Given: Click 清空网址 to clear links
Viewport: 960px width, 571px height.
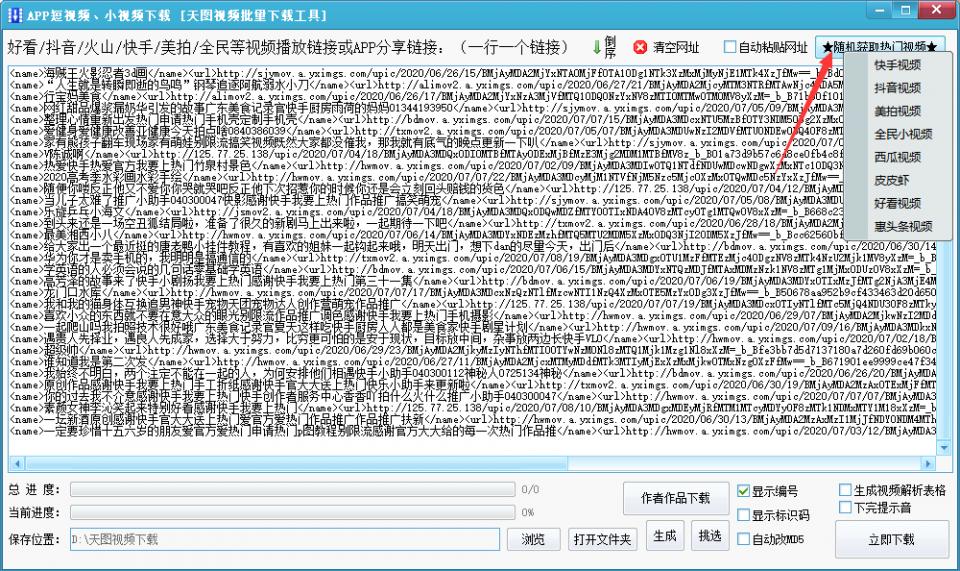Looking at the screenshot, I should coord(675,47).
